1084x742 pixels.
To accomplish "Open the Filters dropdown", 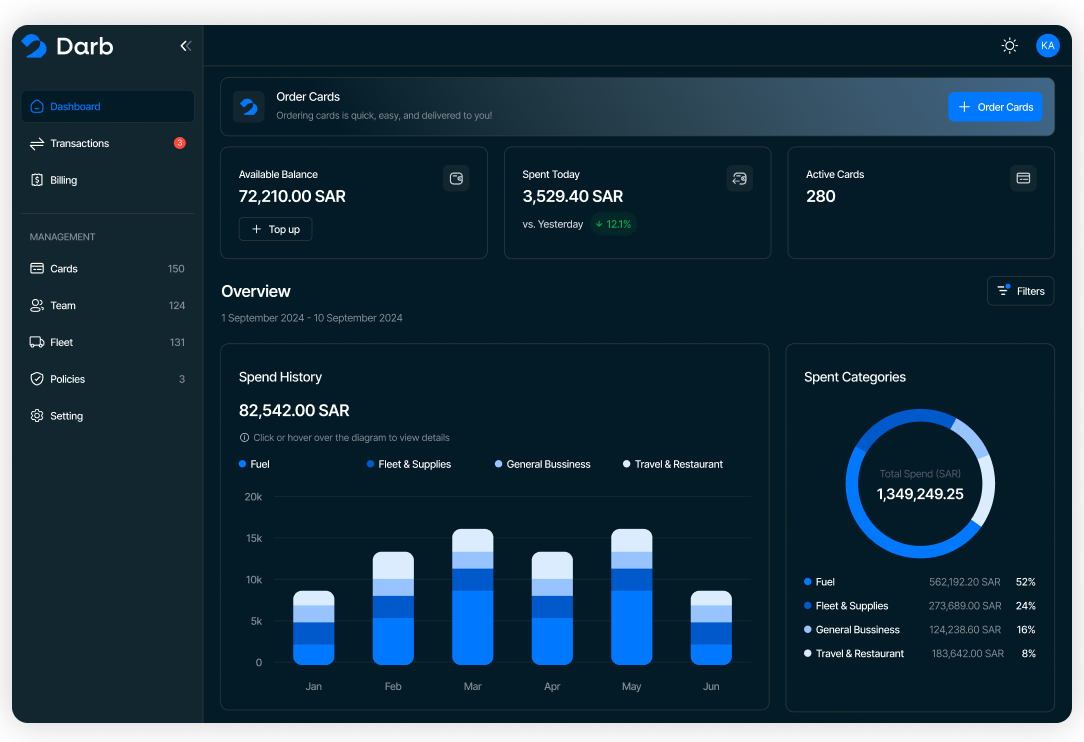I will (1020, 291).
